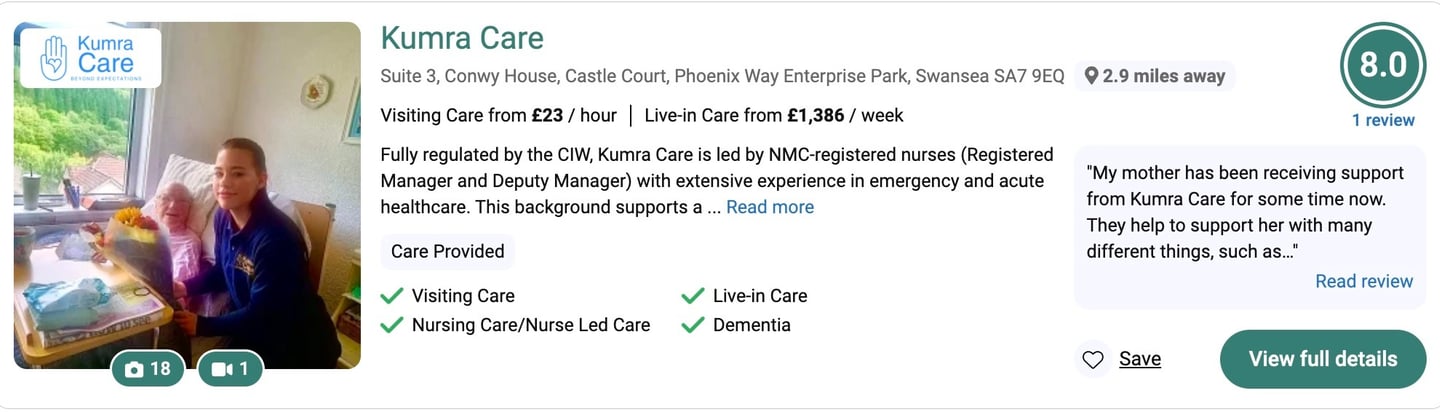Click the Dementia green checkmark
Screen dimensions: 1440x412
tap(693, 325)
